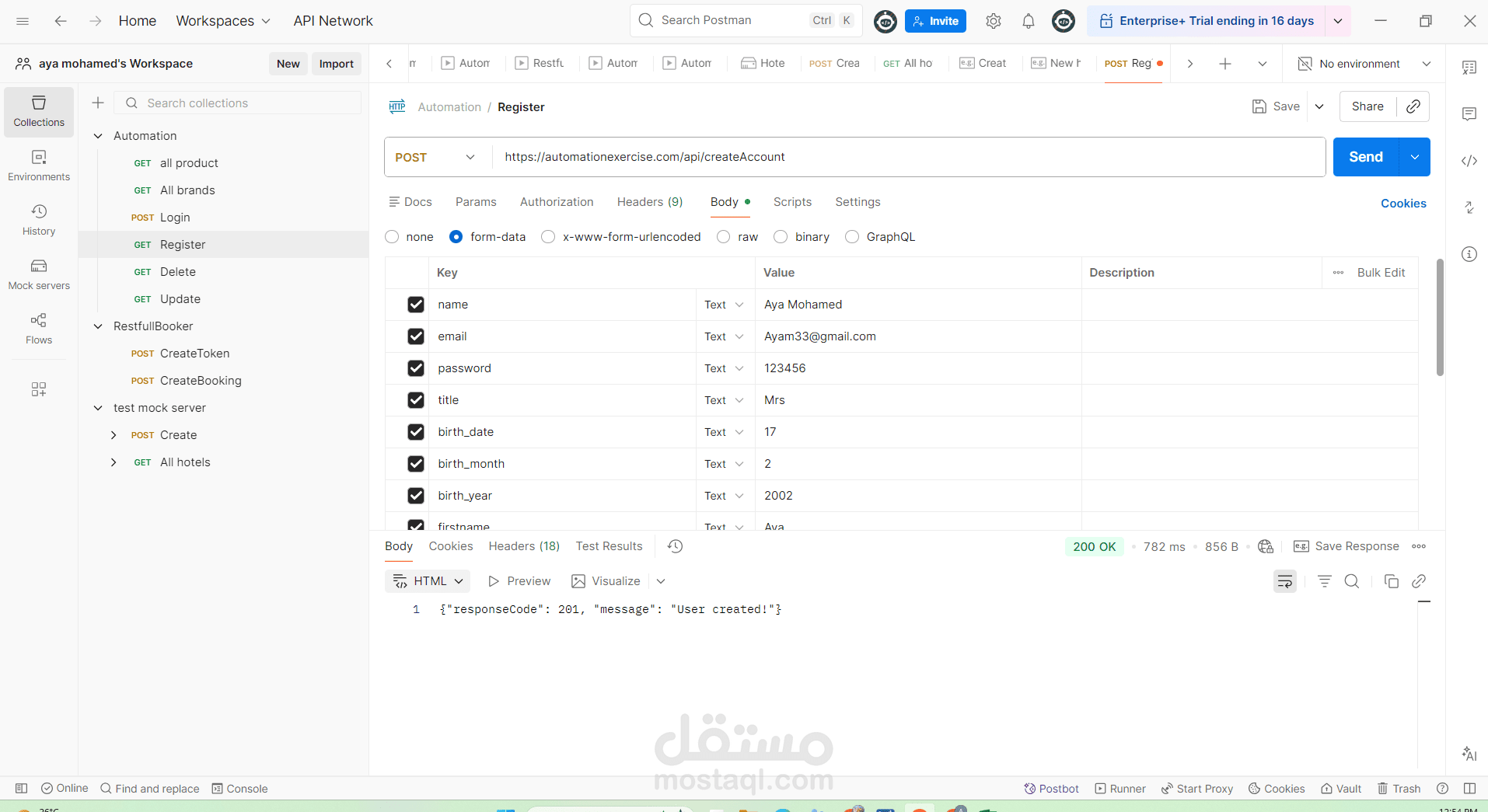The image size is (1488, 812).
Task: Open the POST method dropdown
Action: pos(435,157)
